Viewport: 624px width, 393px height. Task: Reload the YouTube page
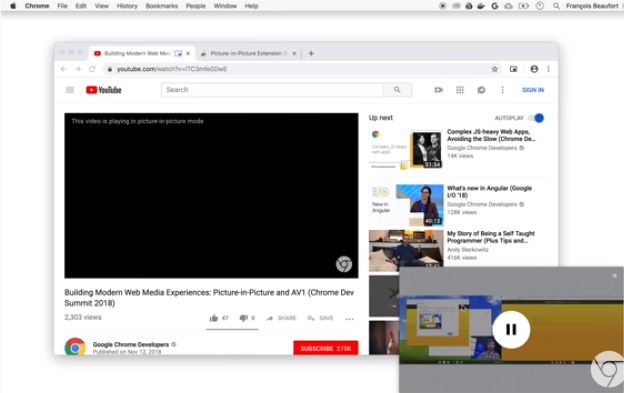92,69
